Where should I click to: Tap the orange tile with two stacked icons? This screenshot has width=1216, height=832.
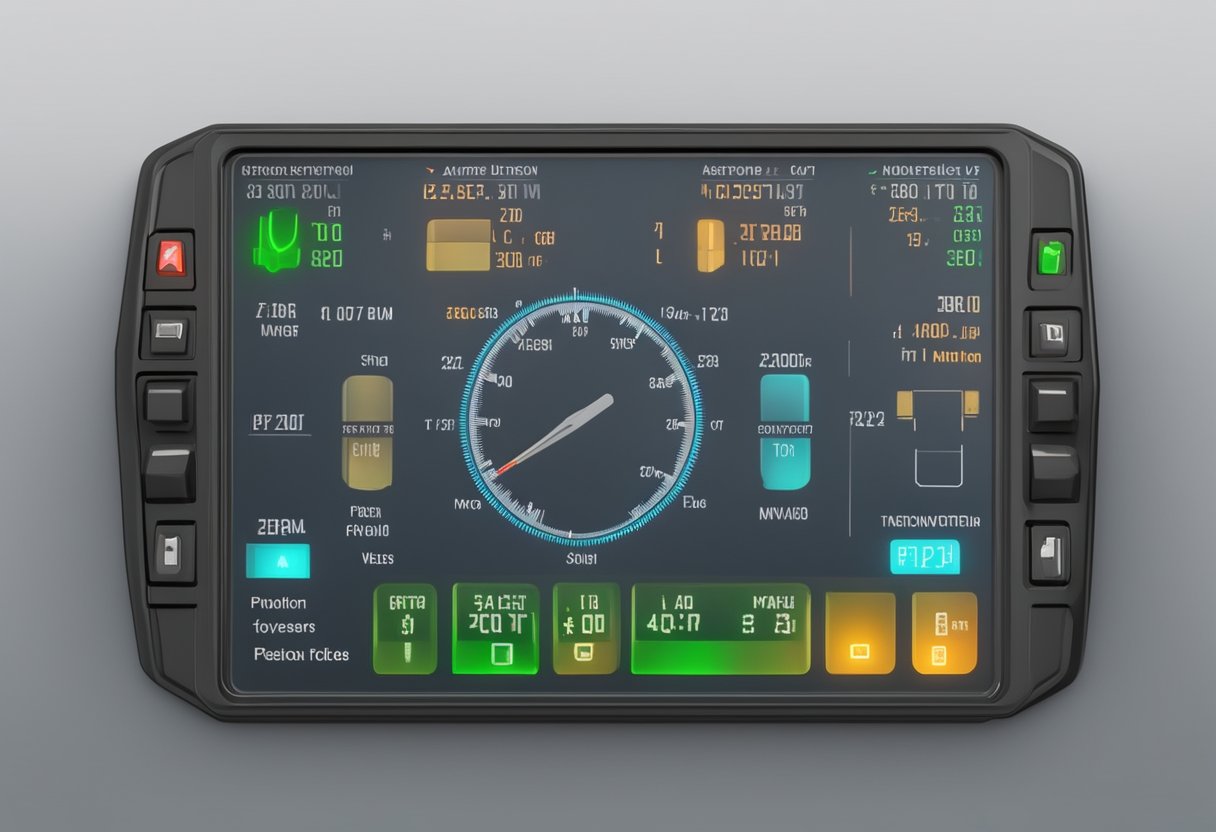coord(944,633)
